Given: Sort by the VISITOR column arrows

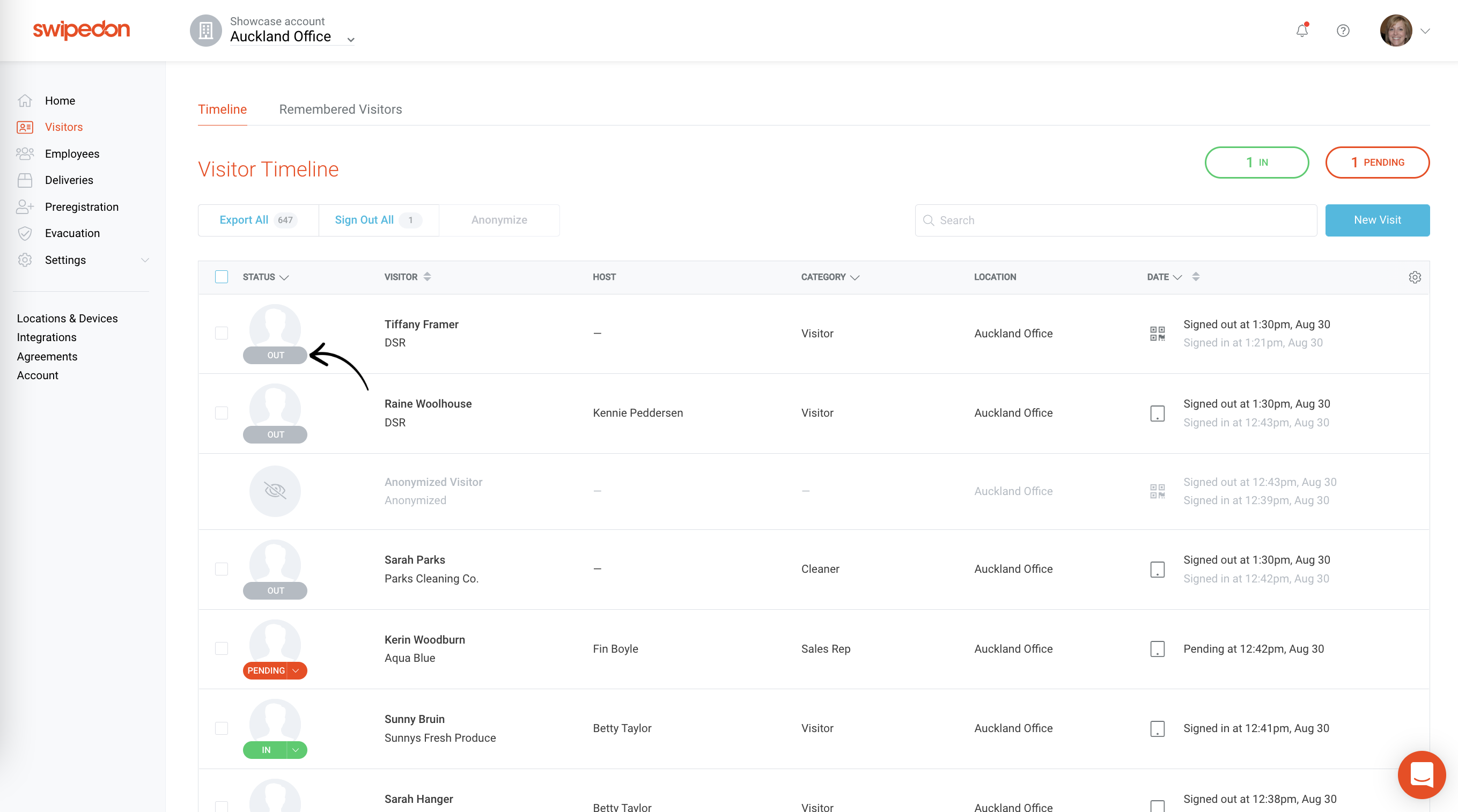Looking at the screenshot, I should coord(428,277).
